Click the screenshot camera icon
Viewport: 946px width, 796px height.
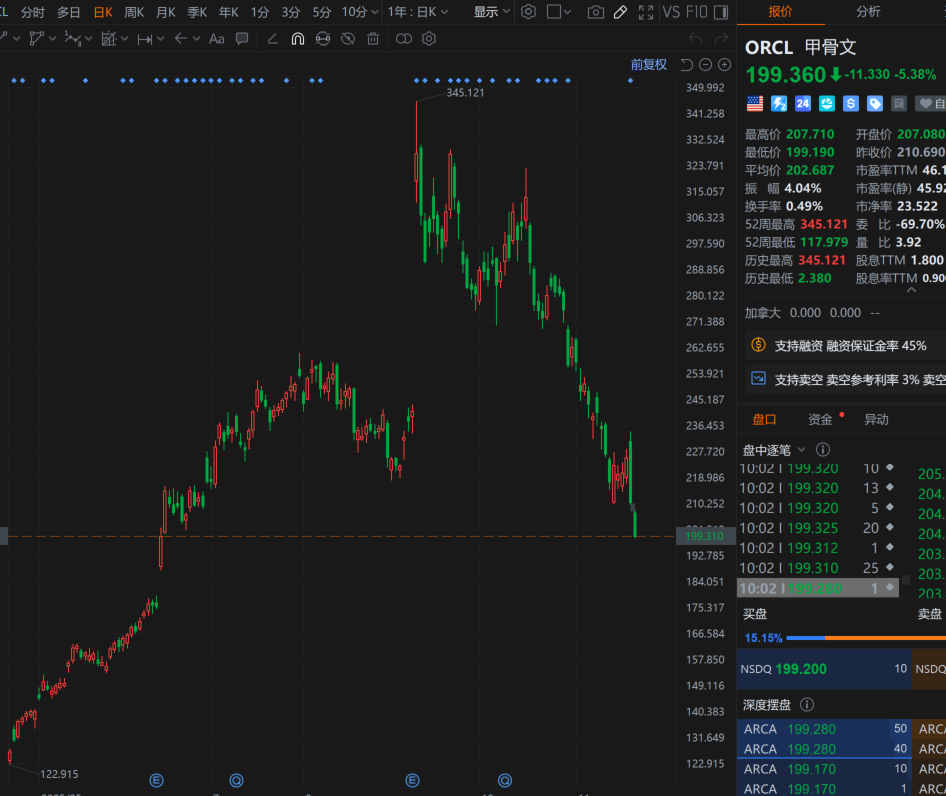tap(596, 12)
